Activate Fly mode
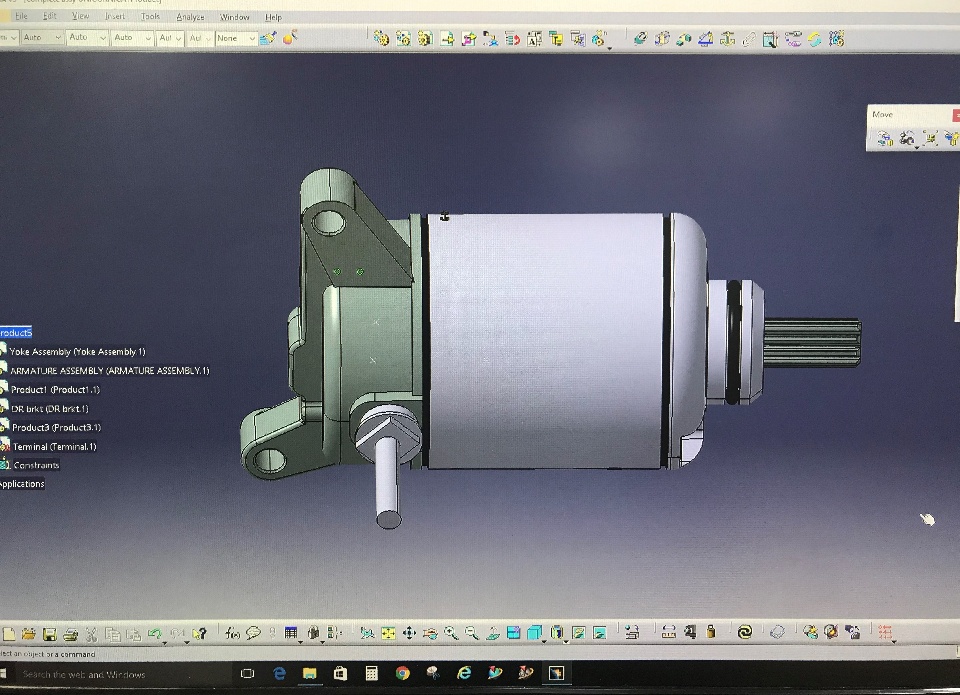This screenshot has width=960, height=695. coord(367,633)
